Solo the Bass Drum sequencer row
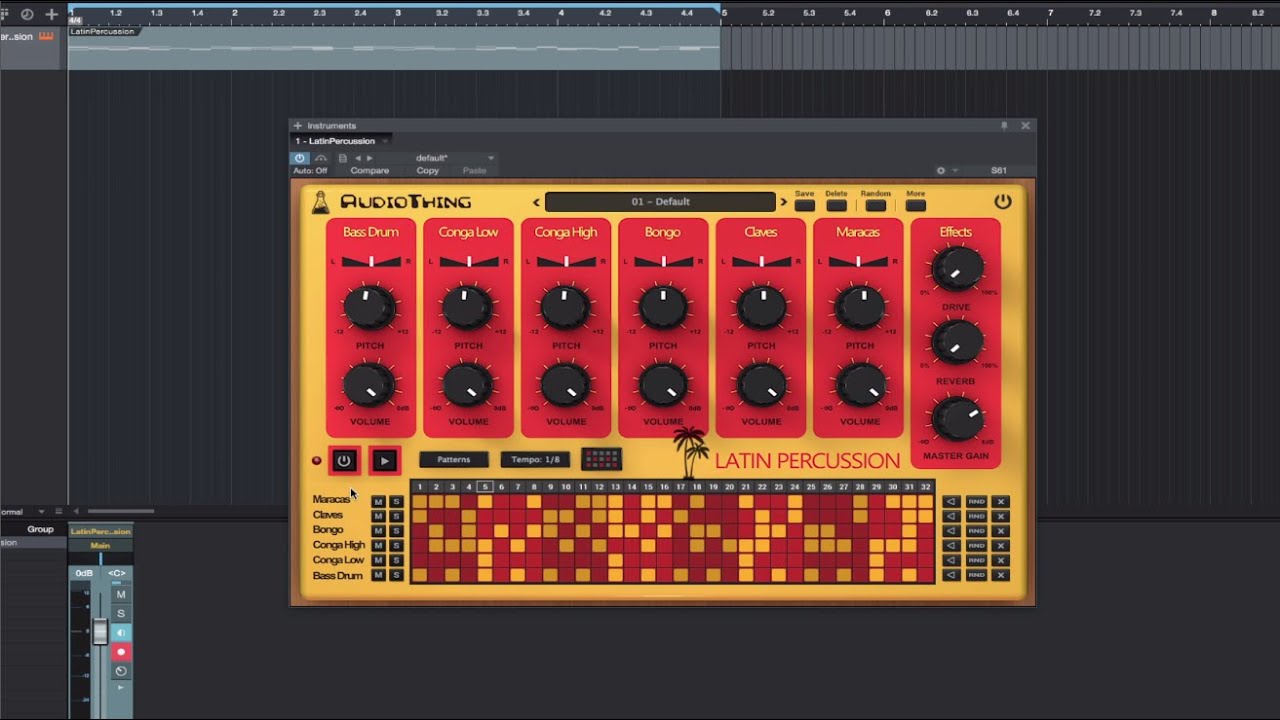The image size is (1280, 720). [x=397, y=574]
